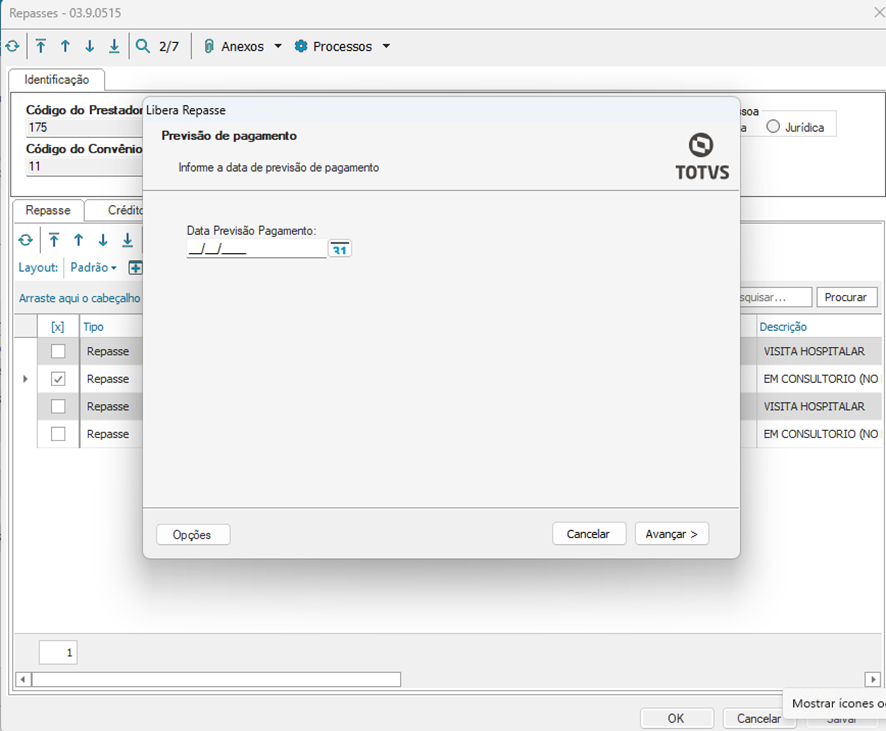Viewport: 886px width, 731px height.
Task: Select the Repasse tab
Action: coord(48,210)
